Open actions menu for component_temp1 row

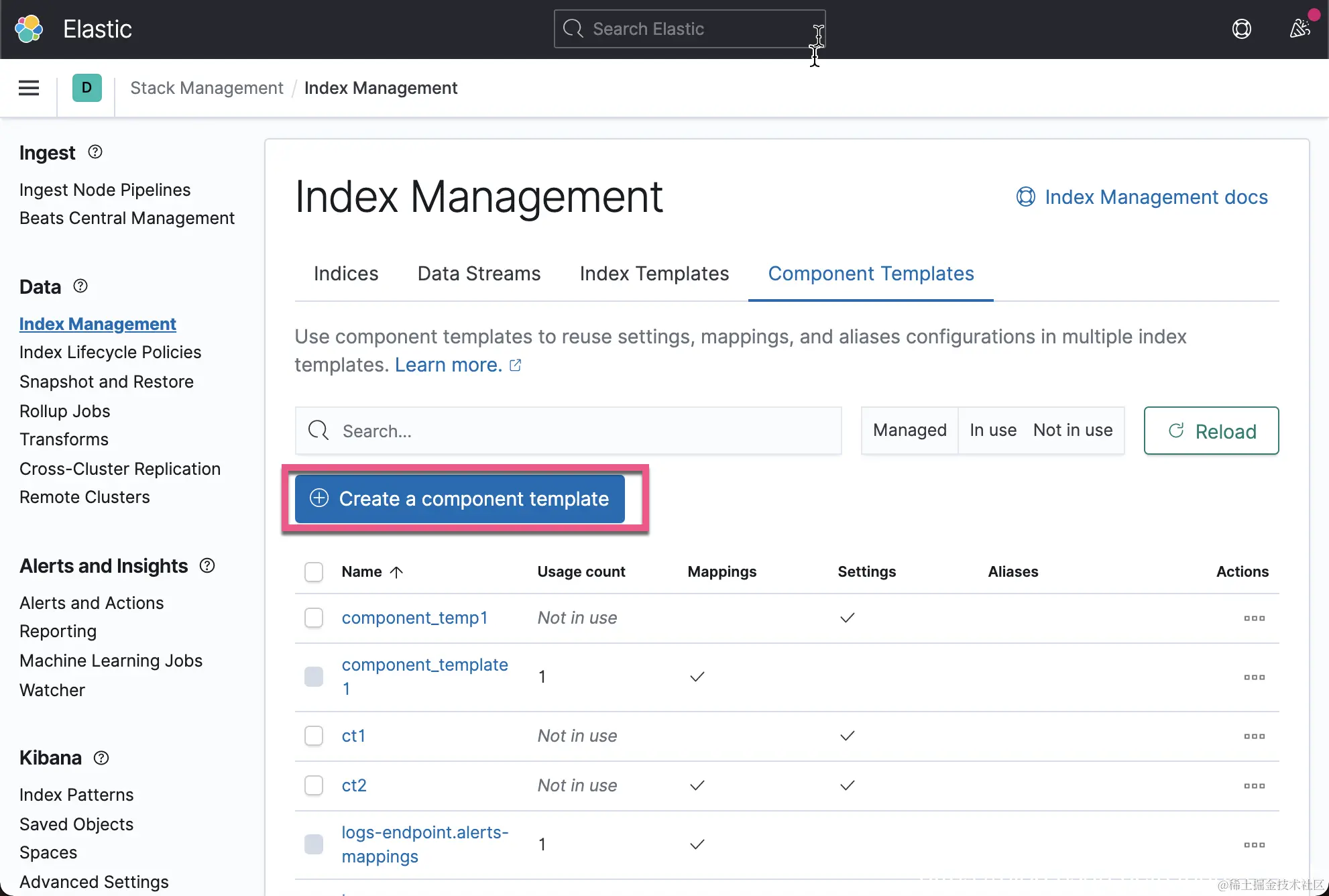click(x=1254, y=618)
